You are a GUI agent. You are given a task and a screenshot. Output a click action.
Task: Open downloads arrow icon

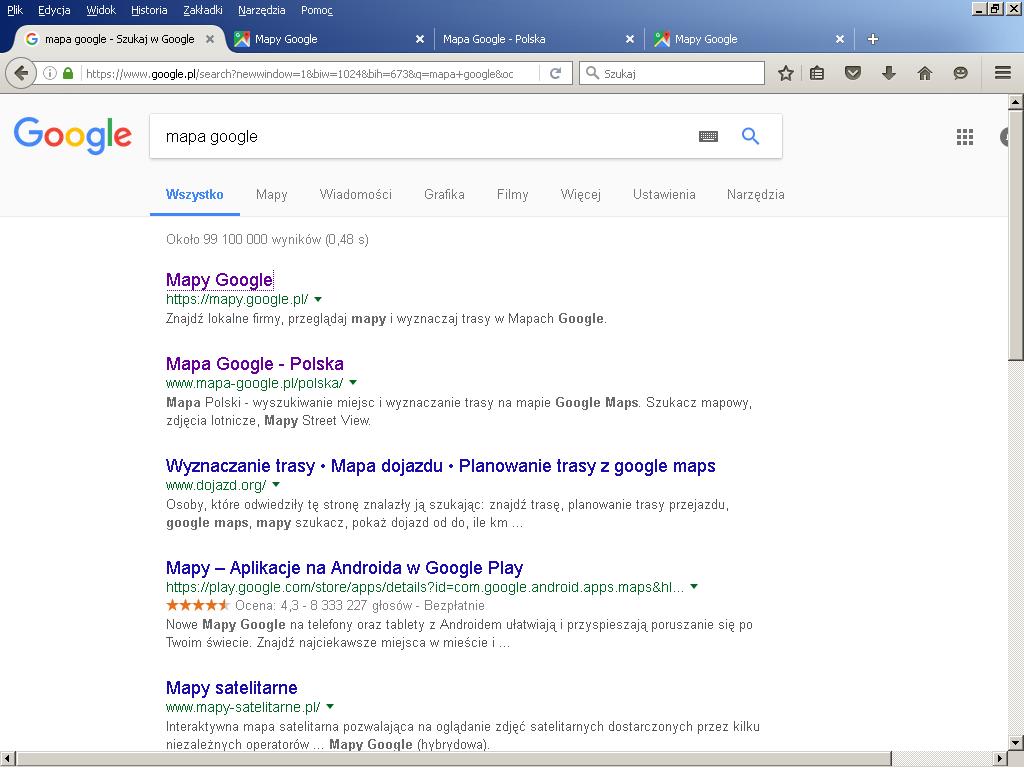[x=888, y=73]
